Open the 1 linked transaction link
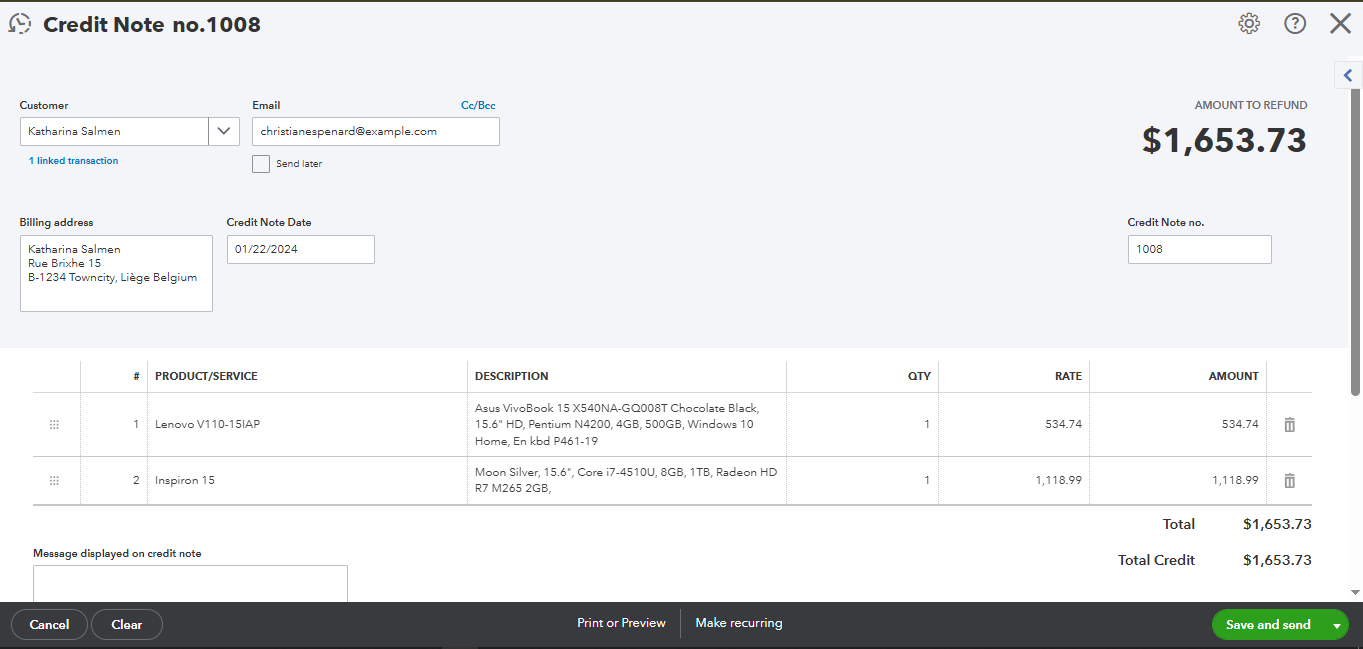Viewport: 1363px width, 649px height. 73,161
